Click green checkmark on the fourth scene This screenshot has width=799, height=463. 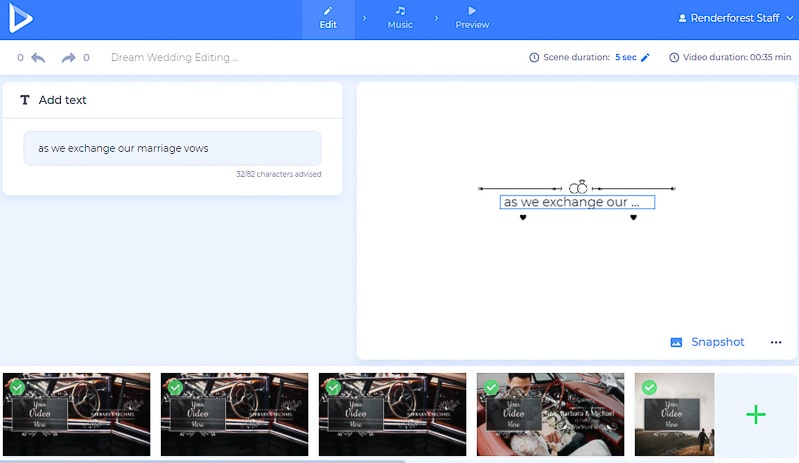click(x=491, y=388)
